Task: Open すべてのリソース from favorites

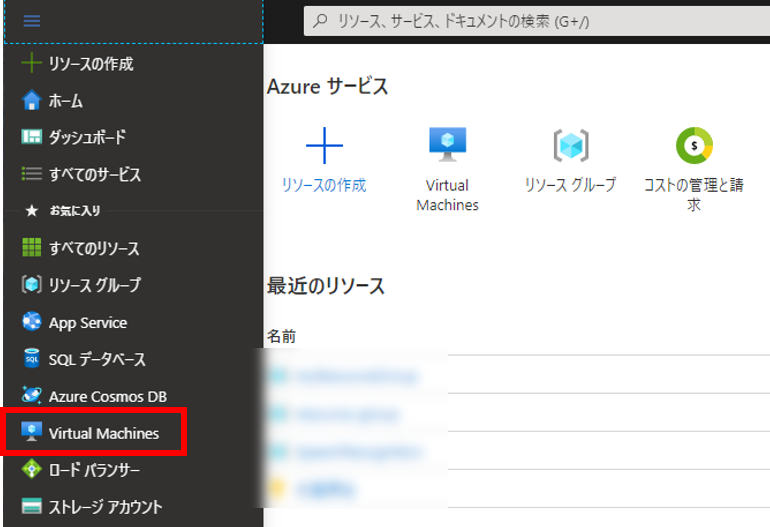Action: pos(94,248)
